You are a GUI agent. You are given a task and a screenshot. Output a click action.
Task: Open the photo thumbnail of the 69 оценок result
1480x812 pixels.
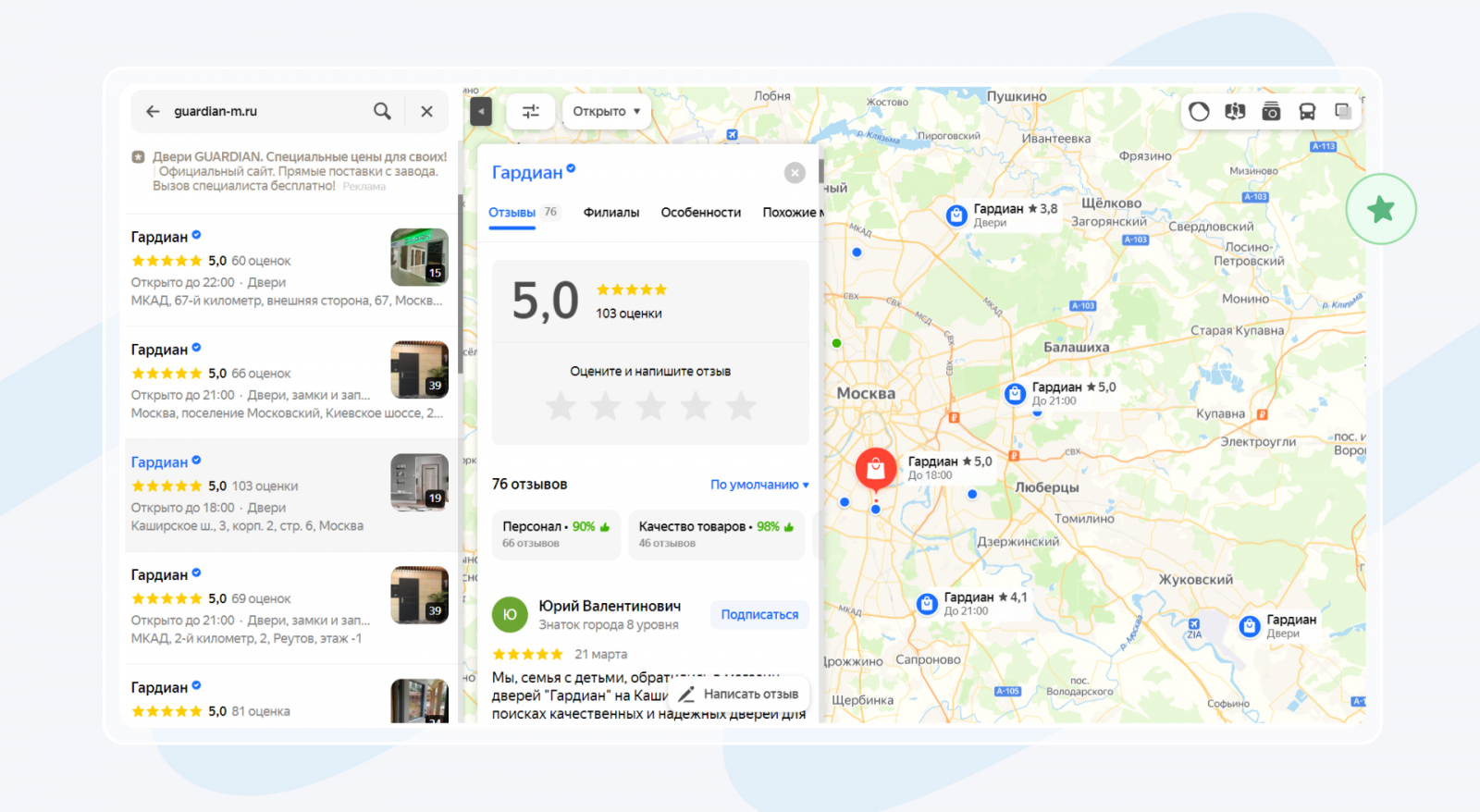coord(420,596)
